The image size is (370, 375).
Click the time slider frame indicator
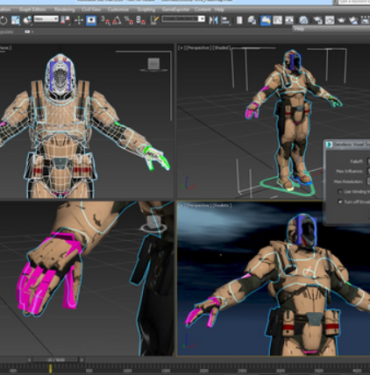(x=55, y=360)
